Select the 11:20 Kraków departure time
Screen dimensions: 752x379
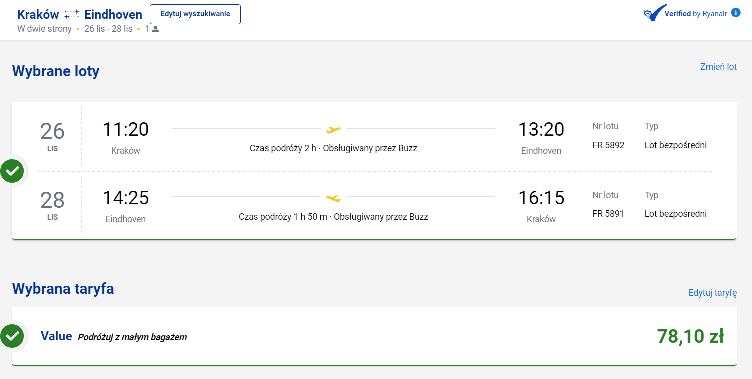pyautogui.click(x=126, y=130)
